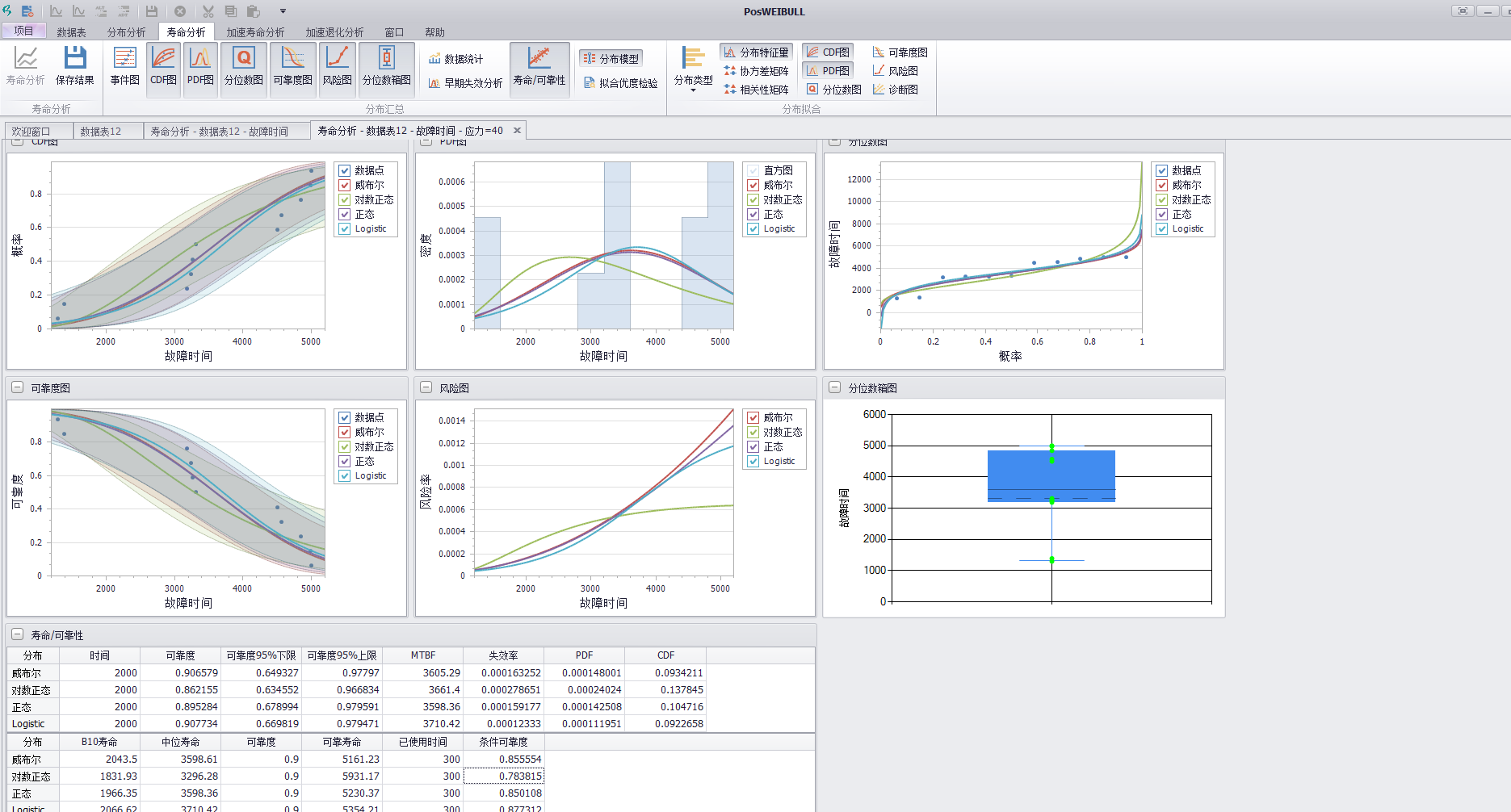Uncheck Logistic in the 风险图 legend
The image size is (1511, 812).
coord(753,461)
